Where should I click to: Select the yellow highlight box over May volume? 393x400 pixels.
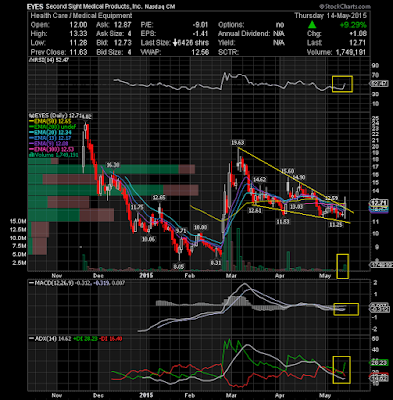tap(343, 266)
